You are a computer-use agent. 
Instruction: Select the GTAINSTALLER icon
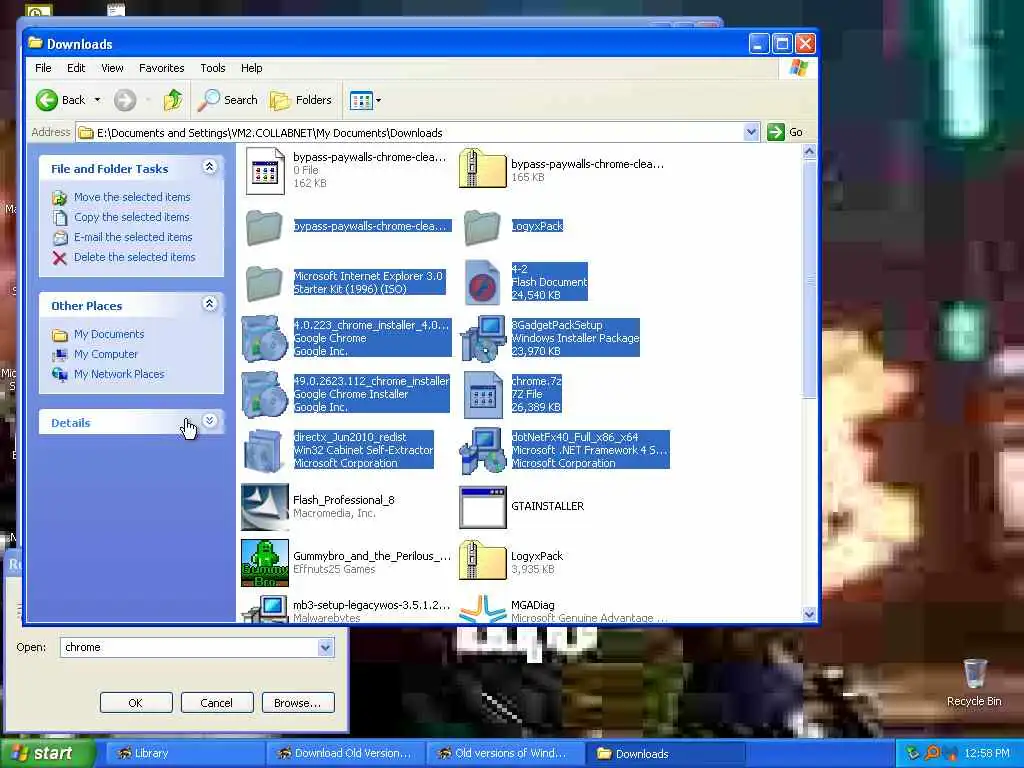coord(483,507)
